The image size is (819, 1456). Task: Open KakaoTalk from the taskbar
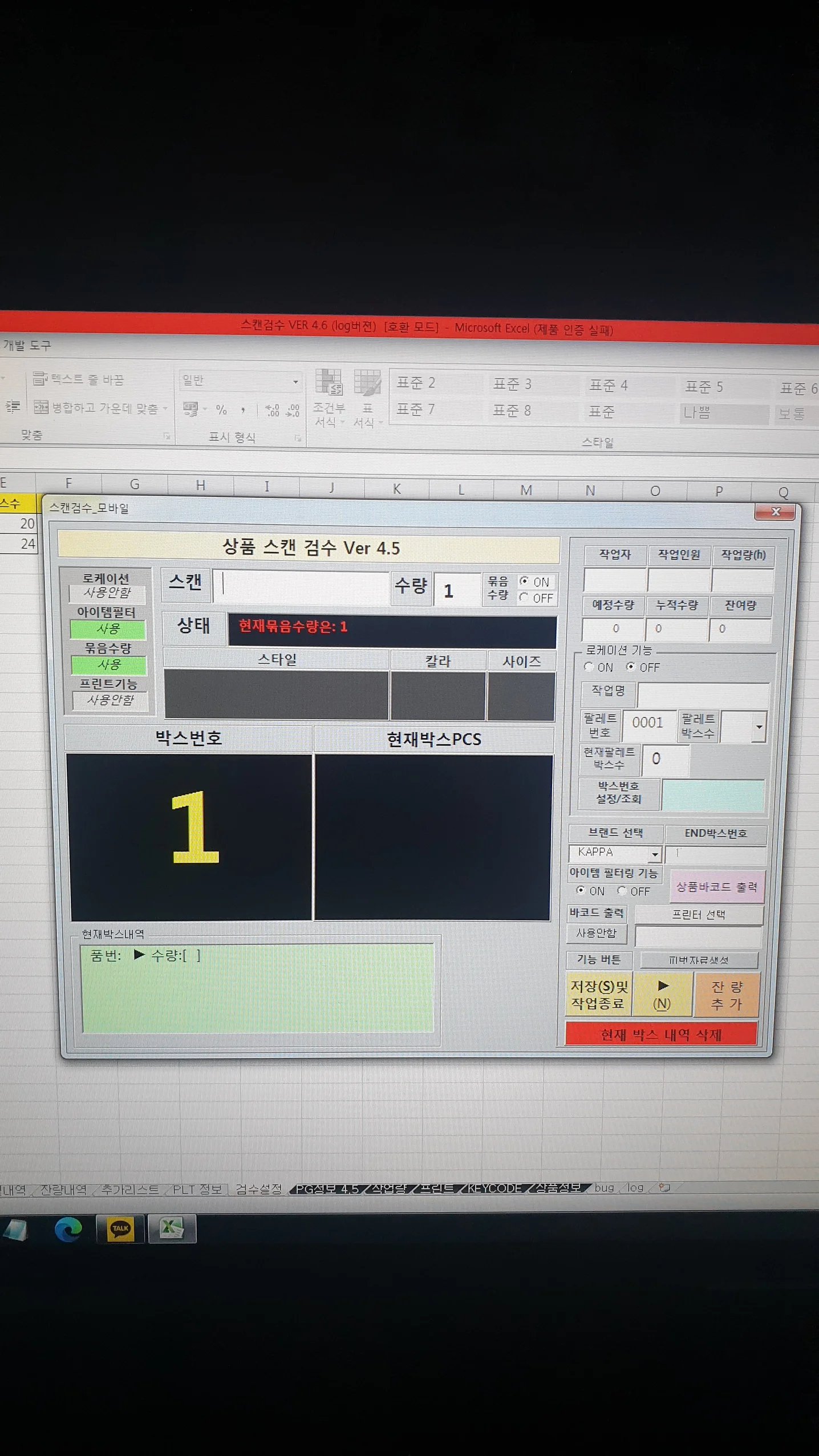(x=120, y=1228)
